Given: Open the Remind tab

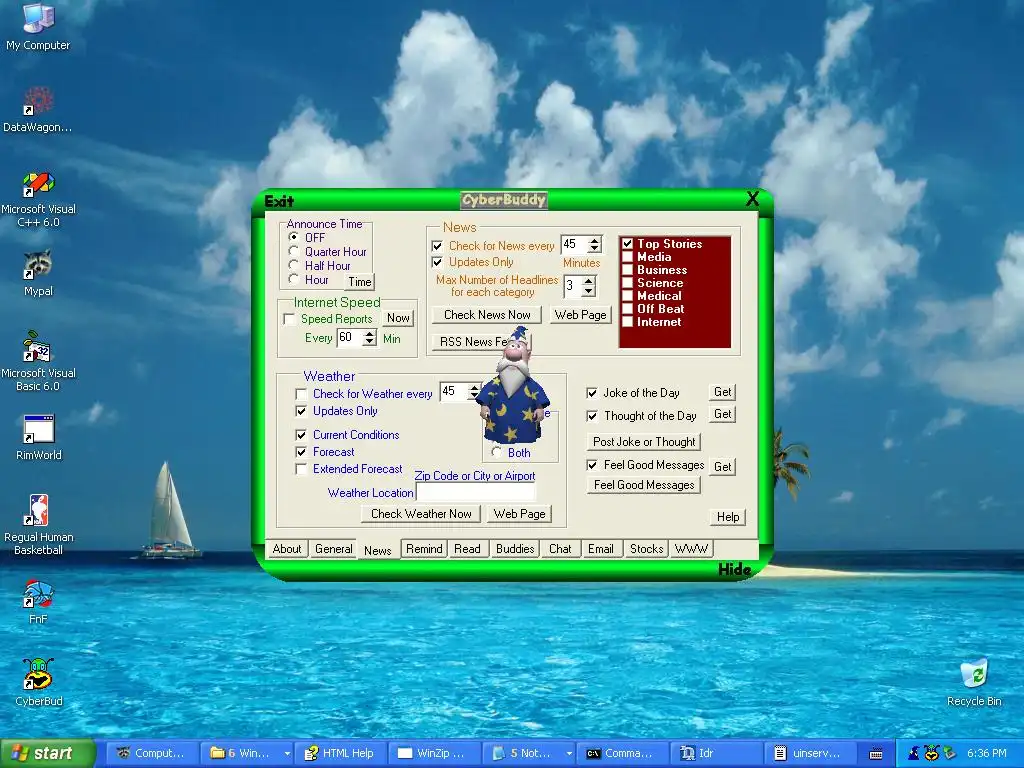Looking at the screenshot, I should coord(424,549).
